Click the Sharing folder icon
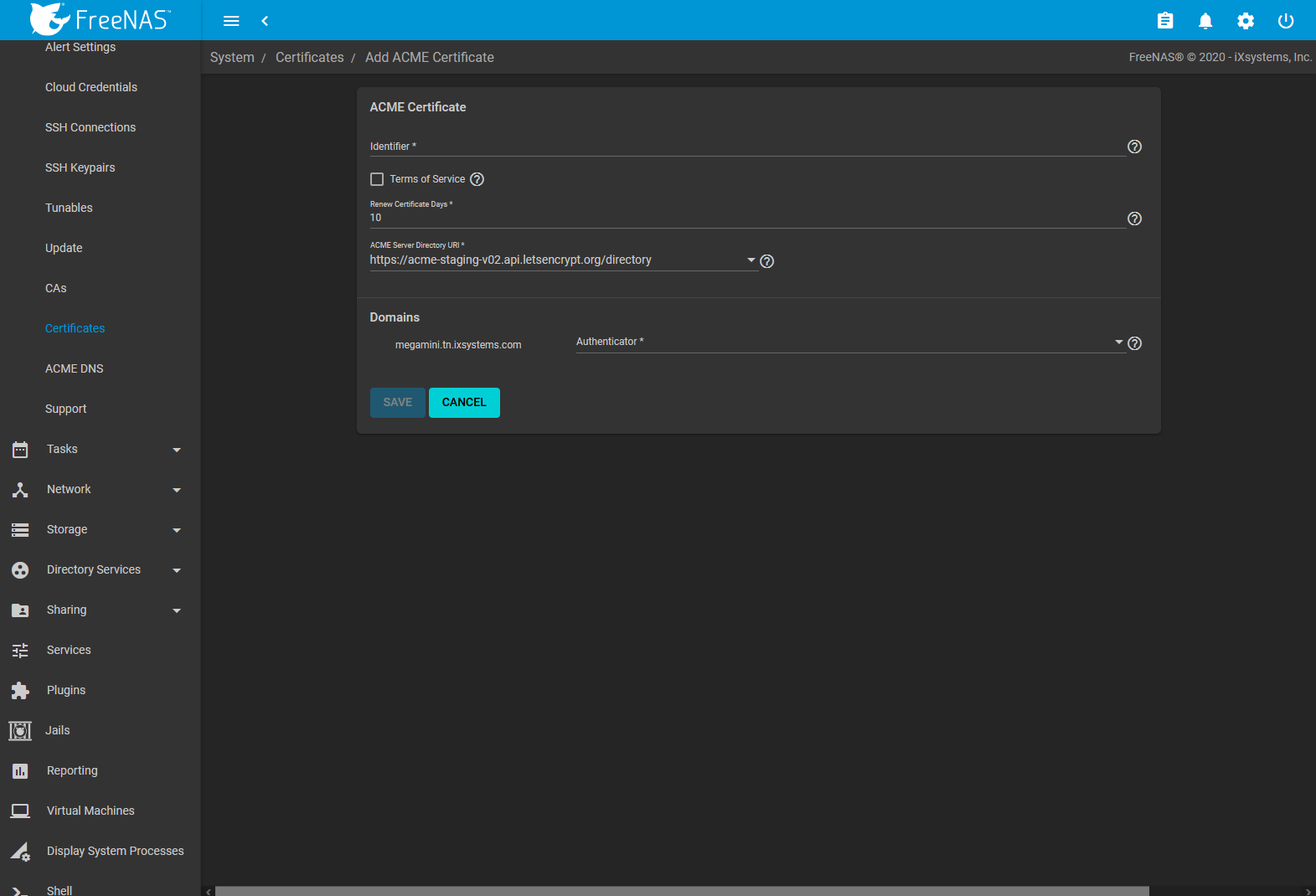This screenshot has width=1316, height=896. pos(20,610)
